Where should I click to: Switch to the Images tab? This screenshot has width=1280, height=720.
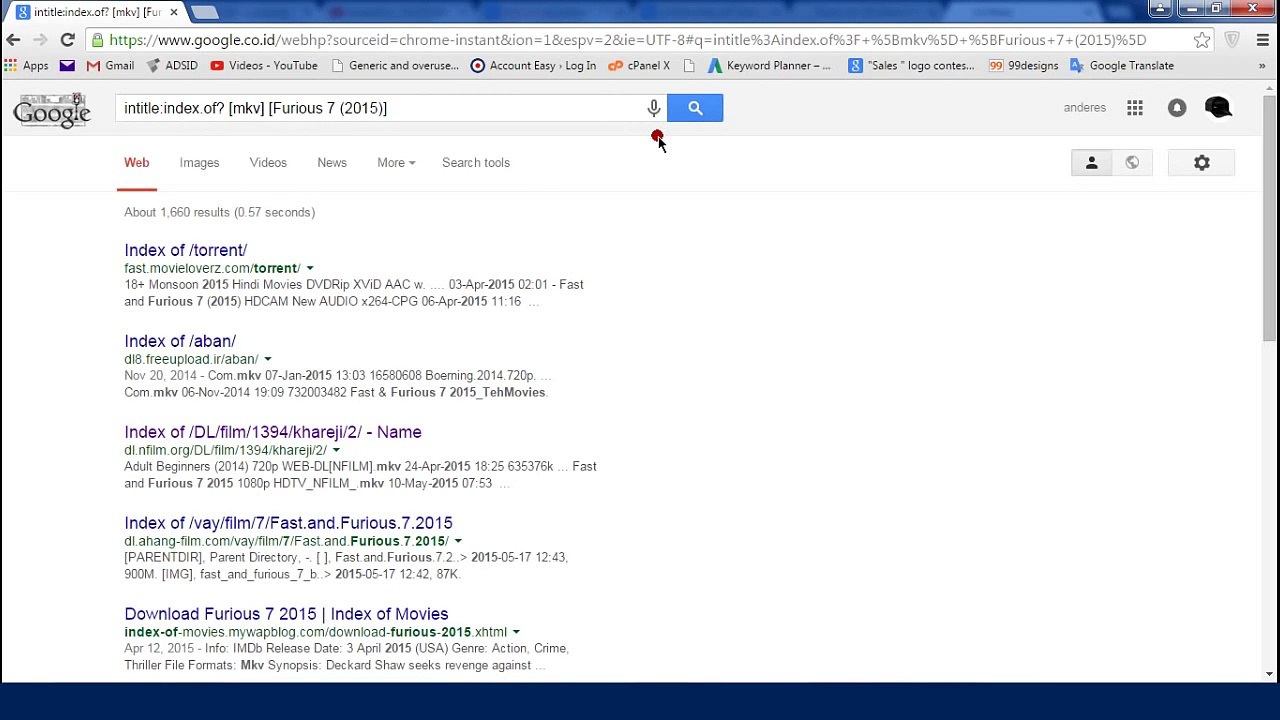tap(199, 163)
